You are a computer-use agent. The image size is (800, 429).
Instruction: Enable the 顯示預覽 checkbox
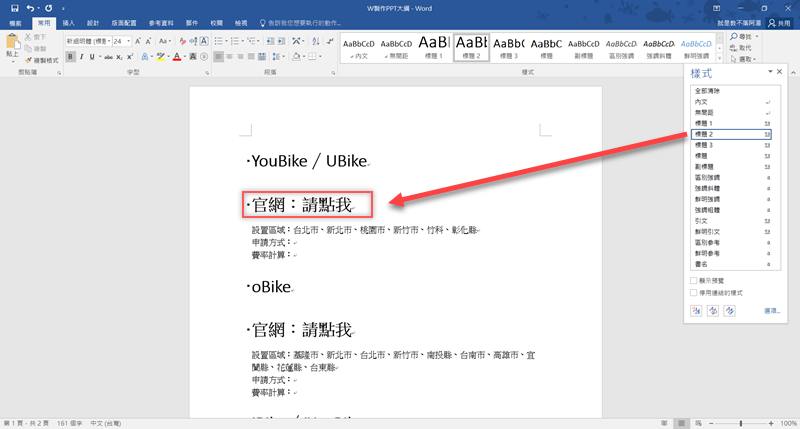(x=694, y=281)
